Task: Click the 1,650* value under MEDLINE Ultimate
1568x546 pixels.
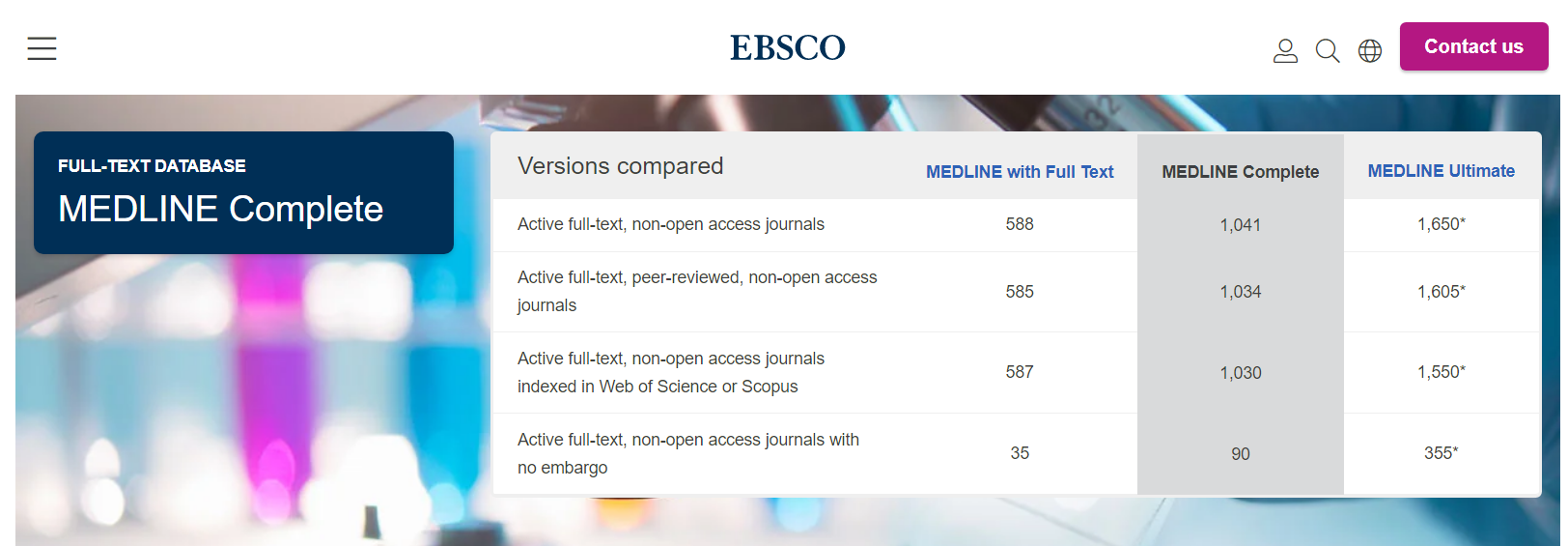Action: [1441, 224]
